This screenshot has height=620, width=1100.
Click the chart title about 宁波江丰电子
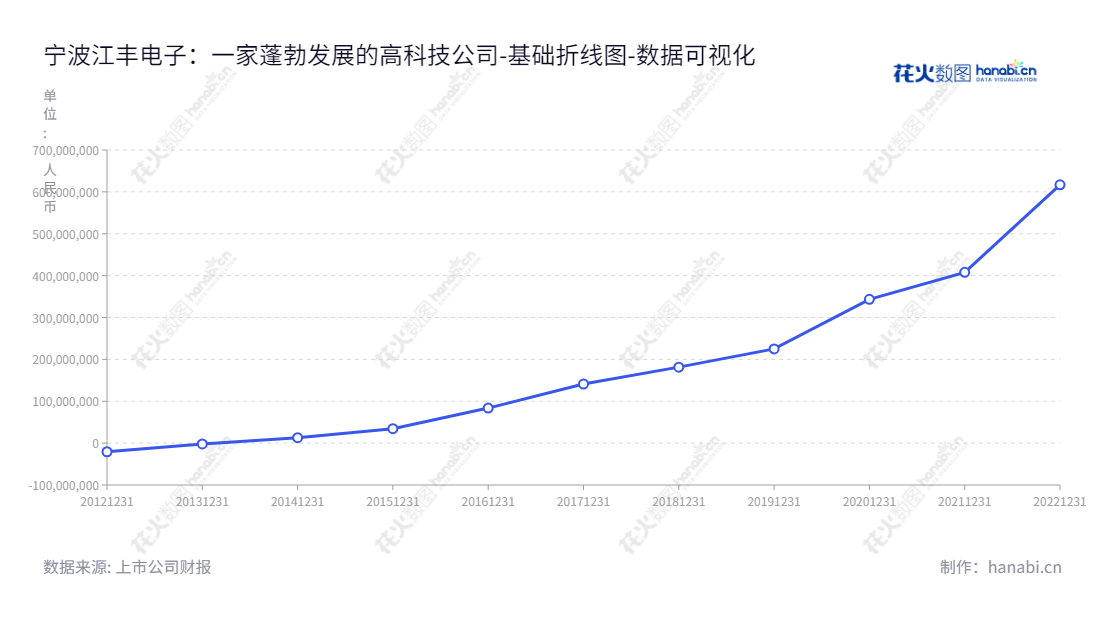pyautogui.click(x=399, y=55)
